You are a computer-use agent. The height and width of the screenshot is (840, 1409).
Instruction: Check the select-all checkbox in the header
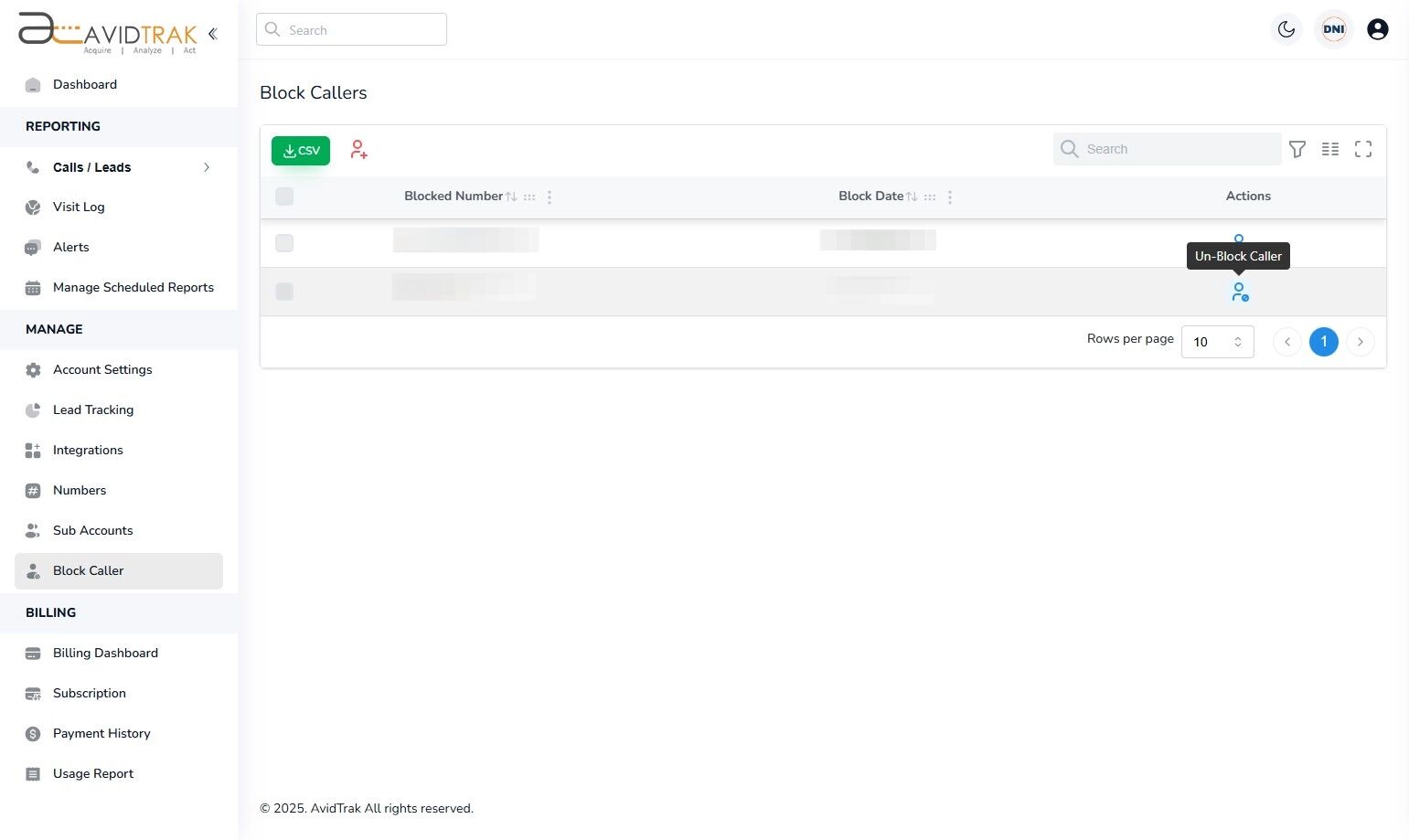coord(284,196)
